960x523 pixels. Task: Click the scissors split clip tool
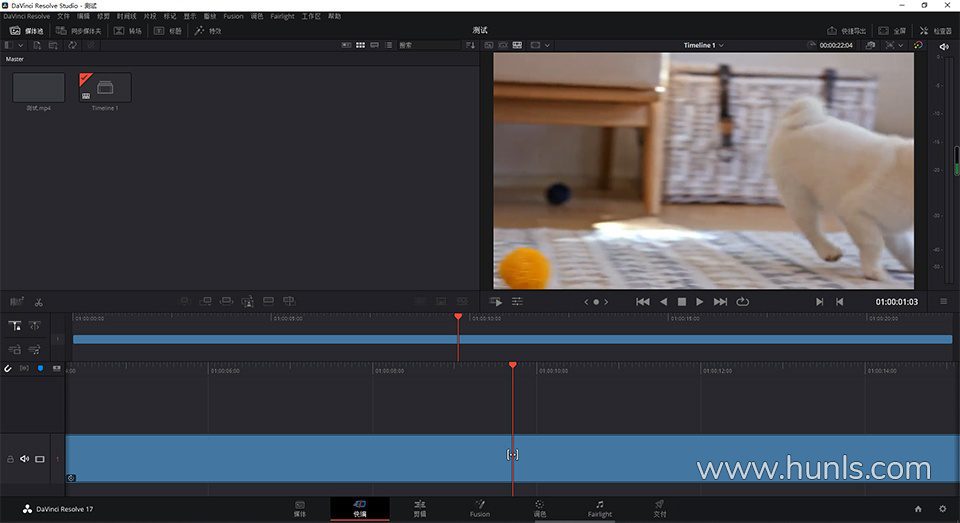coord(39,302)
